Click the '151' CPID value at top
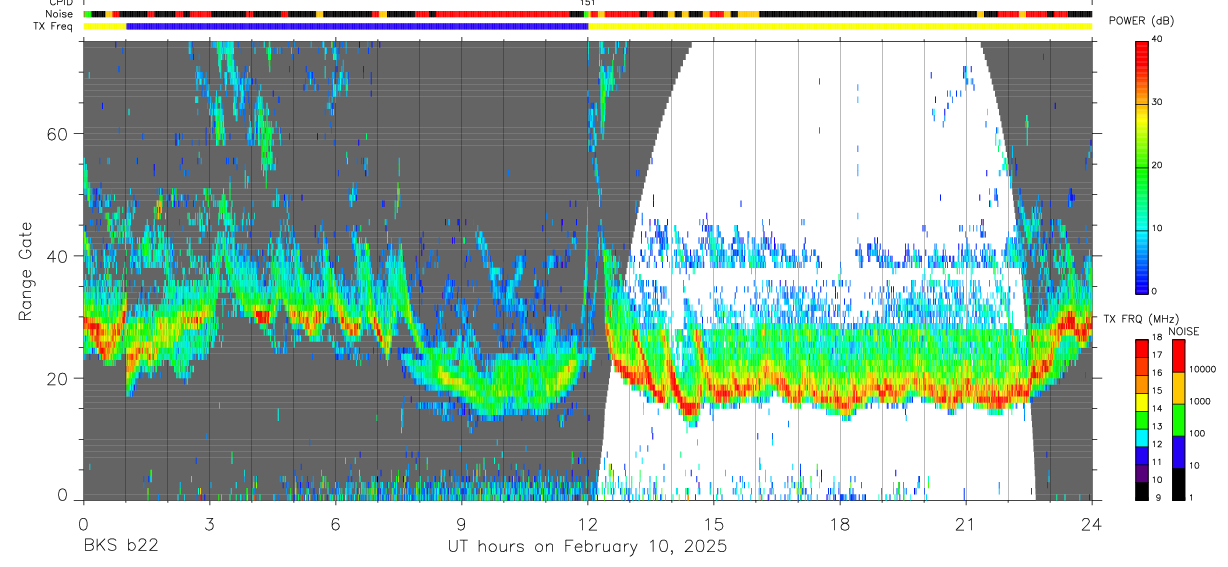This screenshot has height=567, width=1228. click(x=588, y=3)
